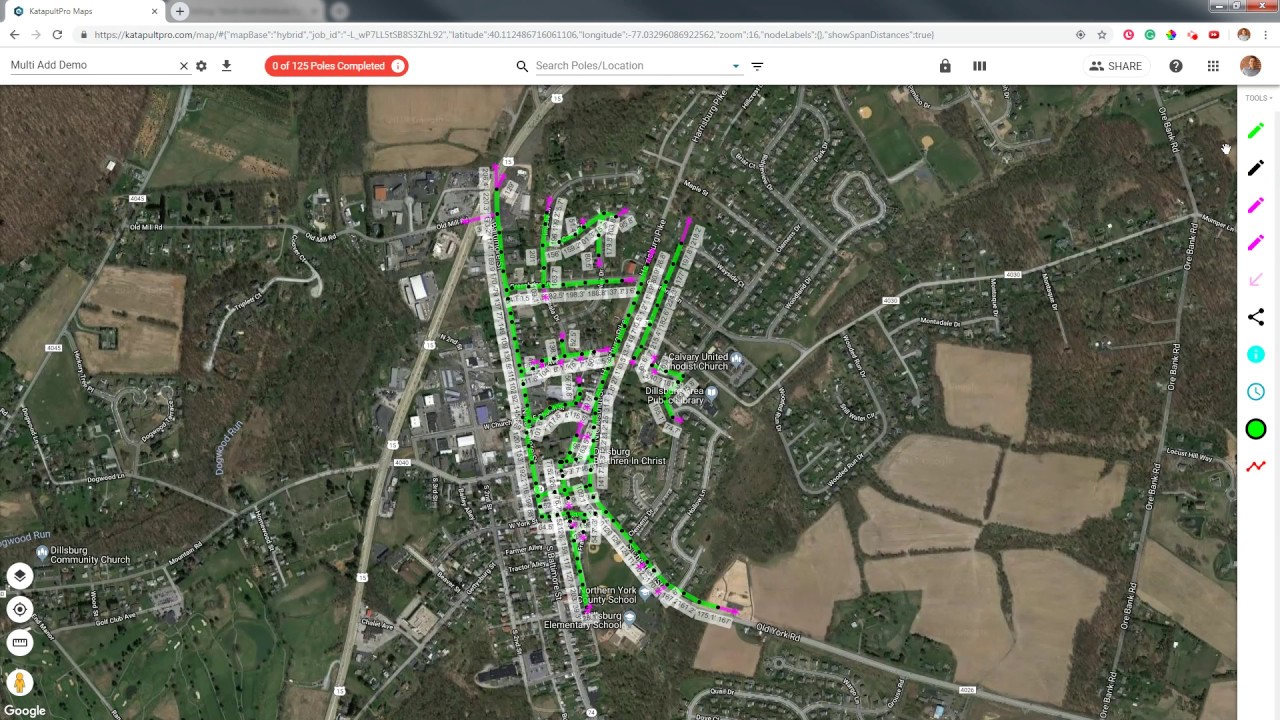Select the black pencil tool

pos(1256,168)
